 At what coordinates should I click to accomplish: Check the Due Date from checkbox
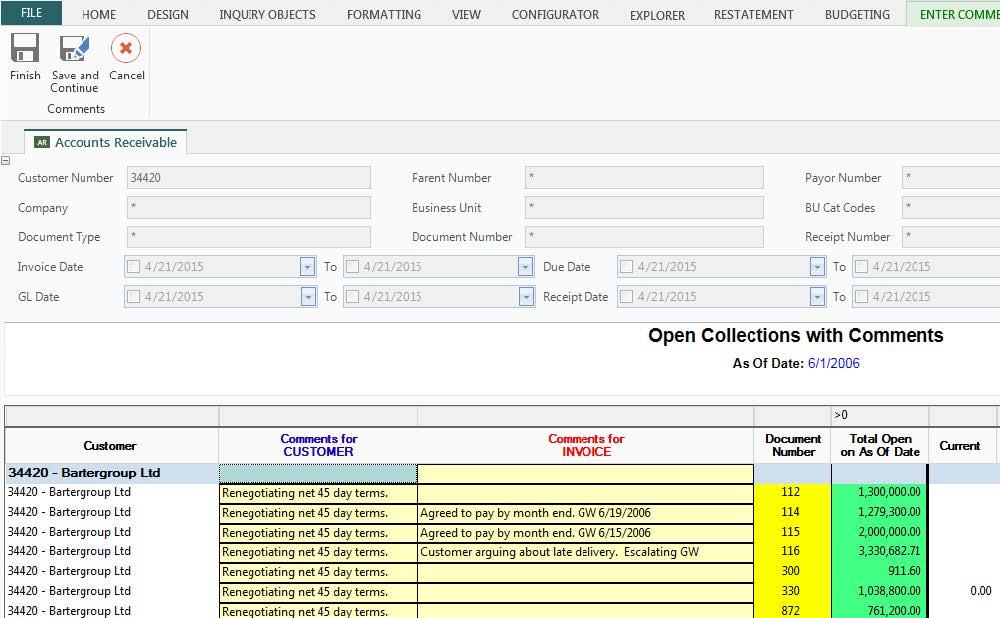pyautogui.click(x=626, y=267)
